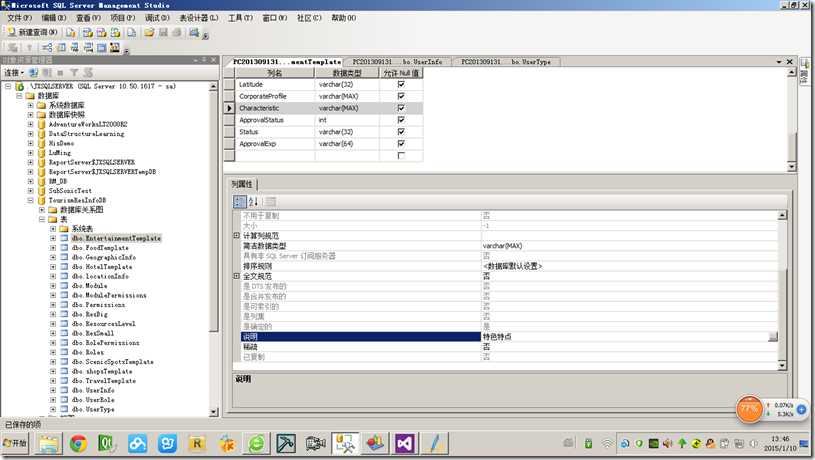815x460 pixels.
Task: Click ellipsis button in 说明 property row
Action: [773, 337]
